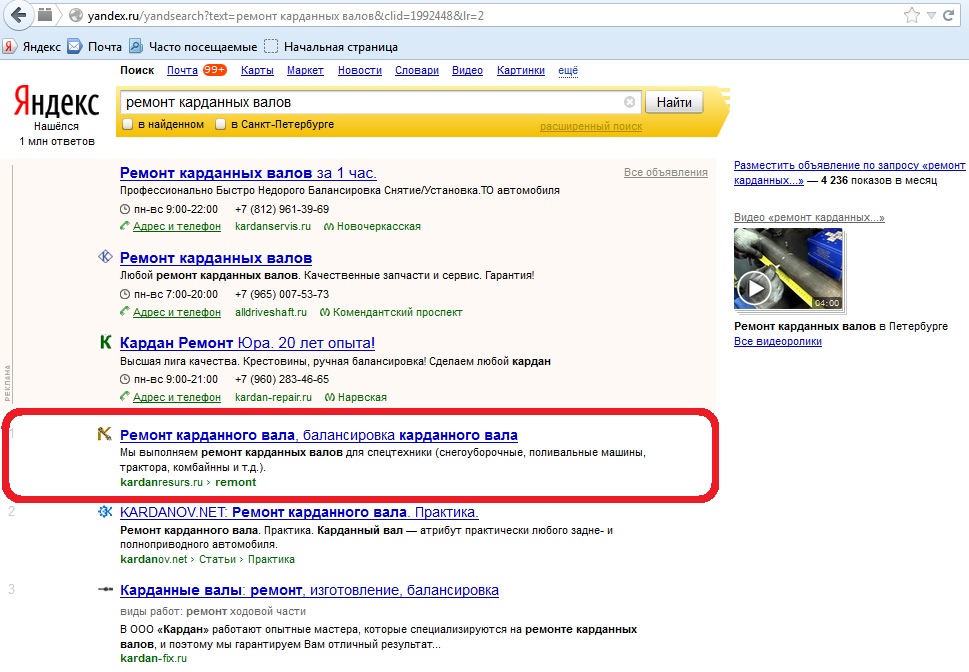
Task: Click the kardan-fix.ru favicon
Action: click(105, 589)
